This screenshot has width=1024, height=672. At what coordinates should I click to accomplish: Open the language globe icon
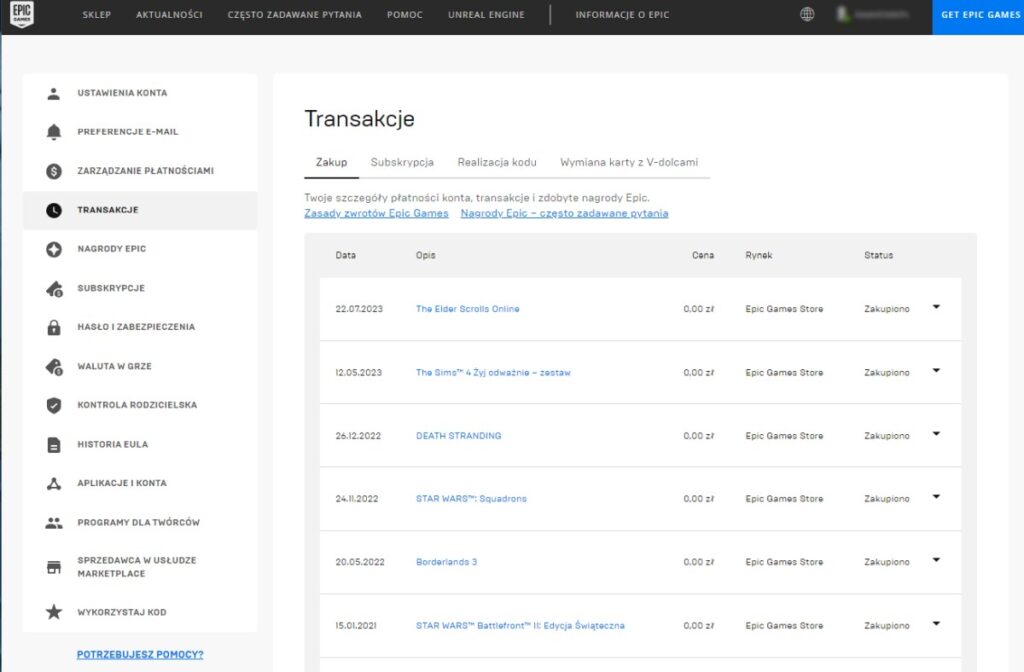[807, 14]
